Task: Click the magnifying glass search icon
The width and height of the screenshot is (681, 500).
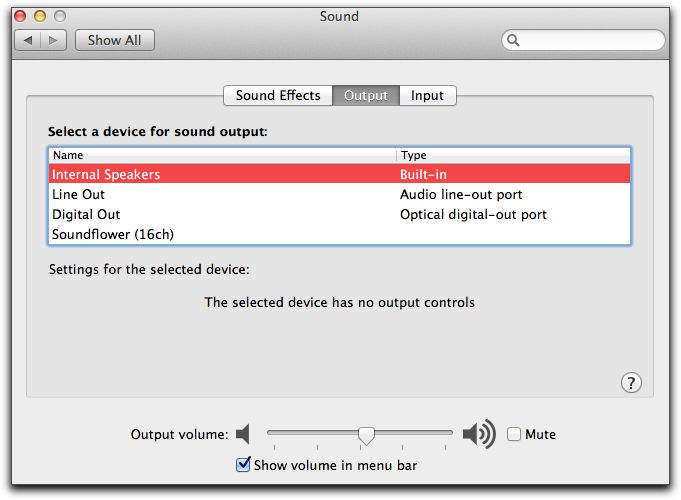Action: pos(513,40)
